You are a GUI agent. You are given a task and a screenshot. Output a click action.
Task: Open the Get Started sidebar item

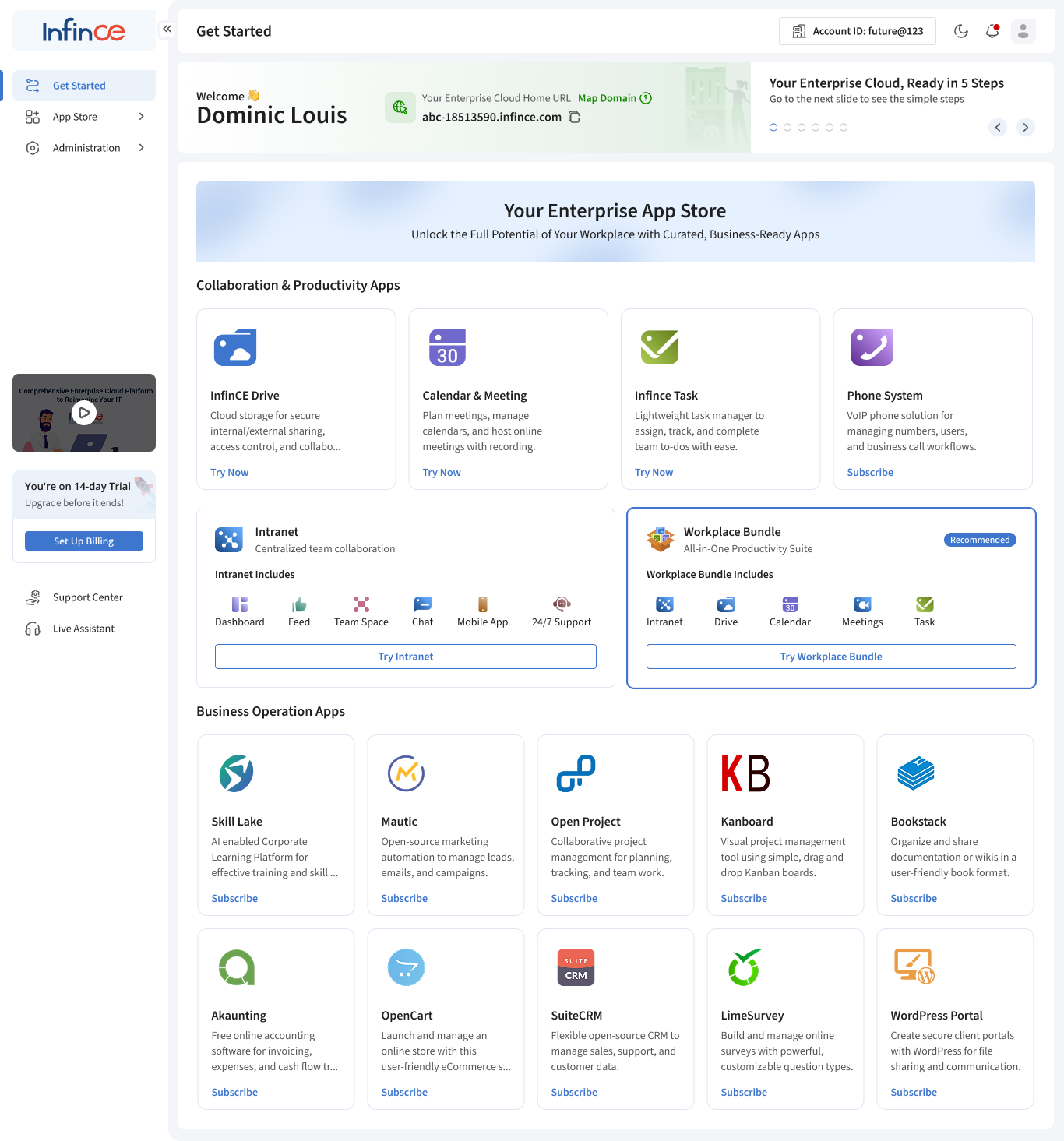click(79, 85)
